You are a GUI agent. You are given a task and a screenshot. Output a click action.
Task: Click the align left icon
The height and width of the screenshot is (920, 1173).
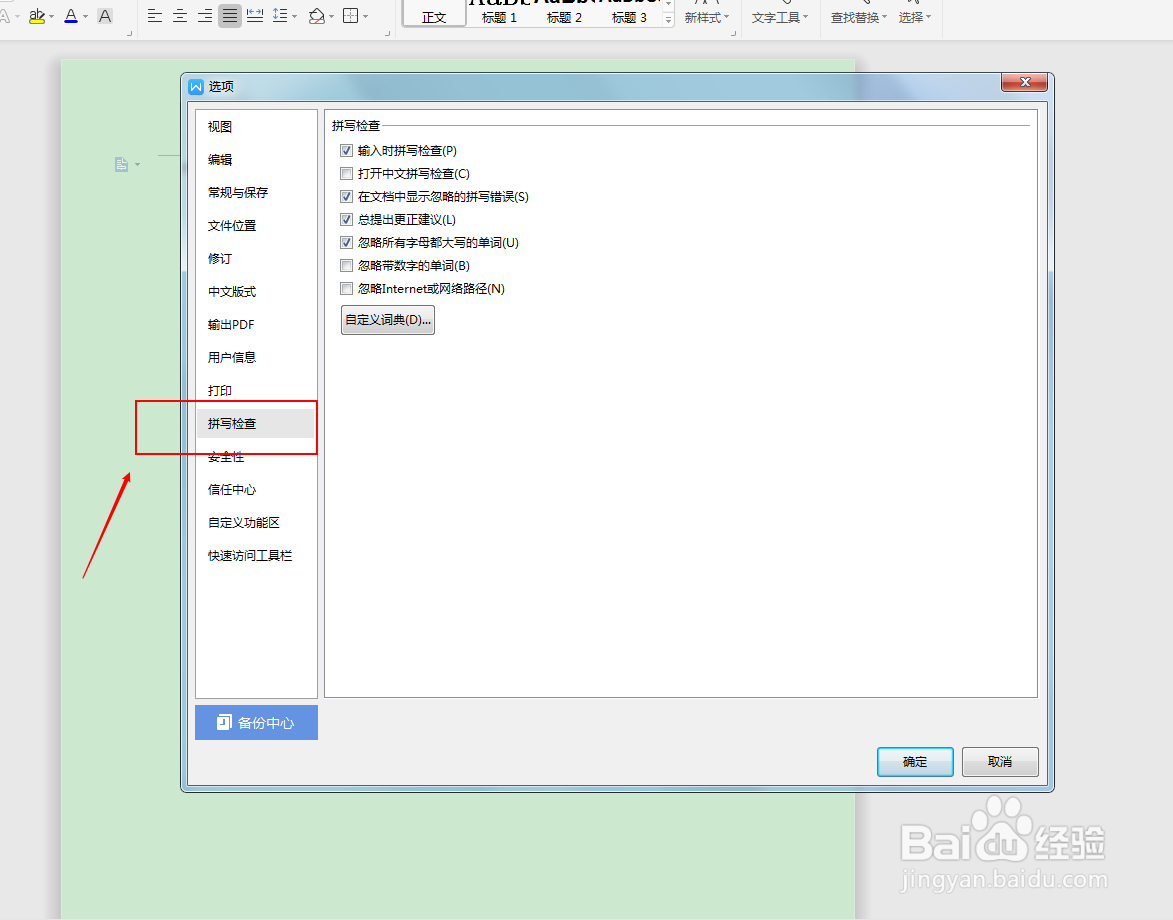pyautogui.click(x=153, y=16)
